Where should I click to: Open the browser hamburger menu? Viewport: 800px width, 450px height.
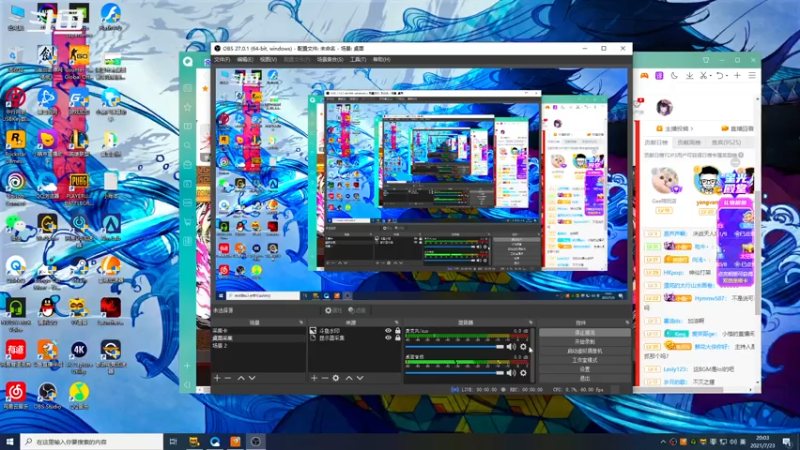tap(752, 76)
